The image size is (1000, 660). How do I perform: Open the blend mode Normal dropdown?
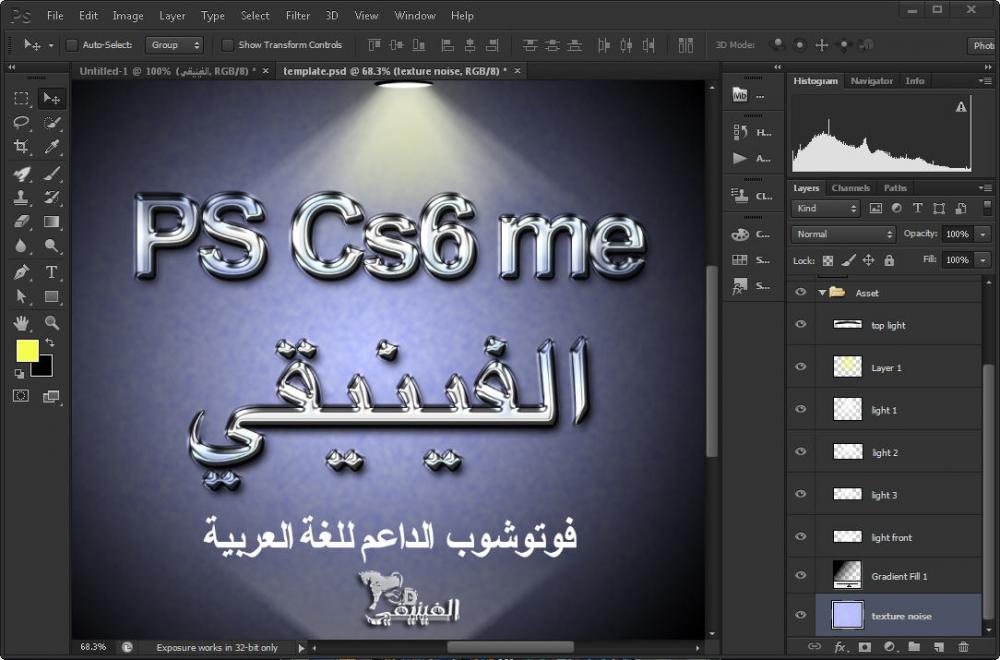point(844,234)
